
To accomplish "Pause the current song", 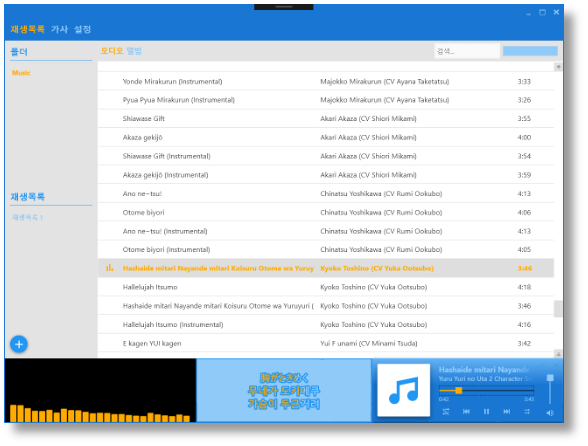I will [486, 411].
